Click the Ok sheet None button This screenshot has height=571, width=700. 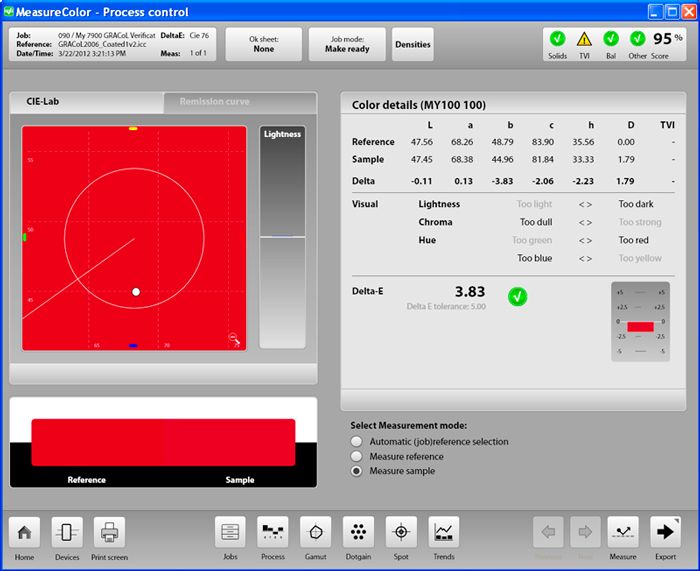pos(264,45)
